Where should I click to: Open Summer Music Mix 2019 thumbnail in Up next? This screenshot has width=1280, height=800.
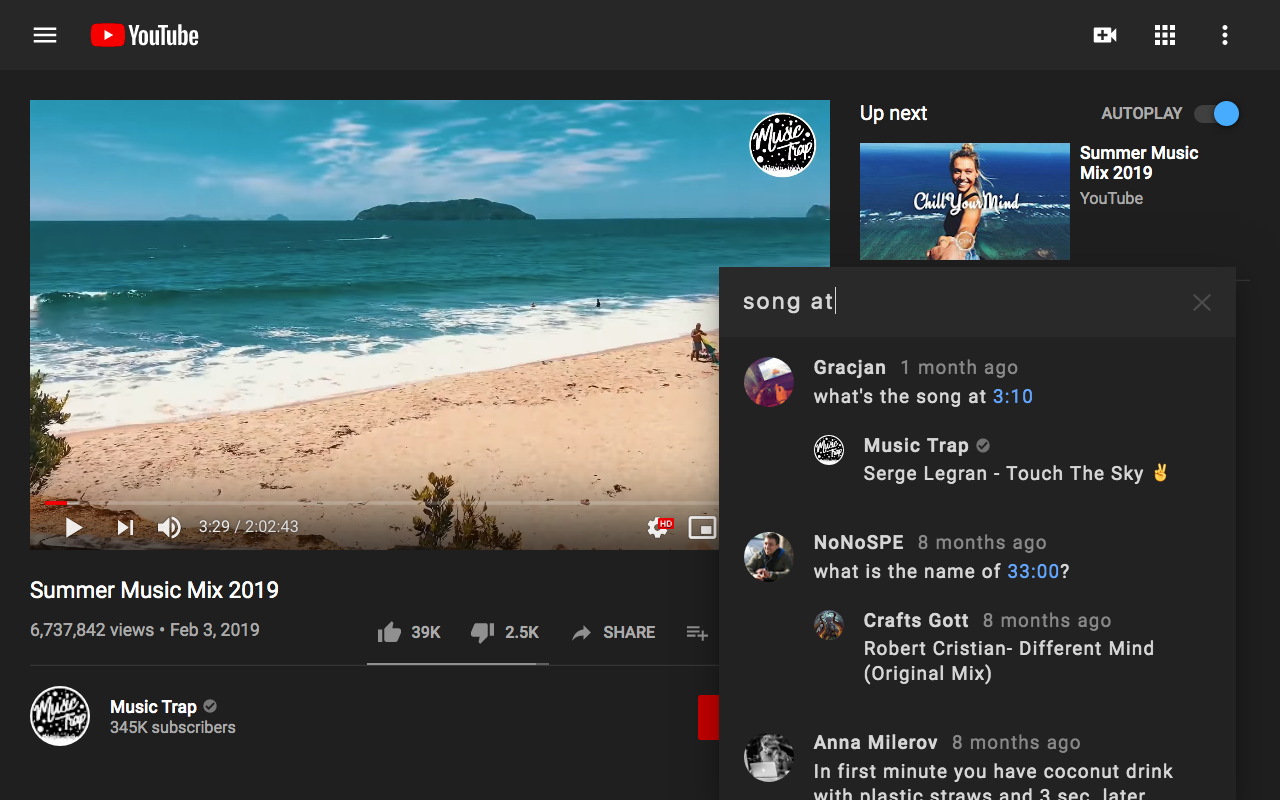tap(965, 201)
